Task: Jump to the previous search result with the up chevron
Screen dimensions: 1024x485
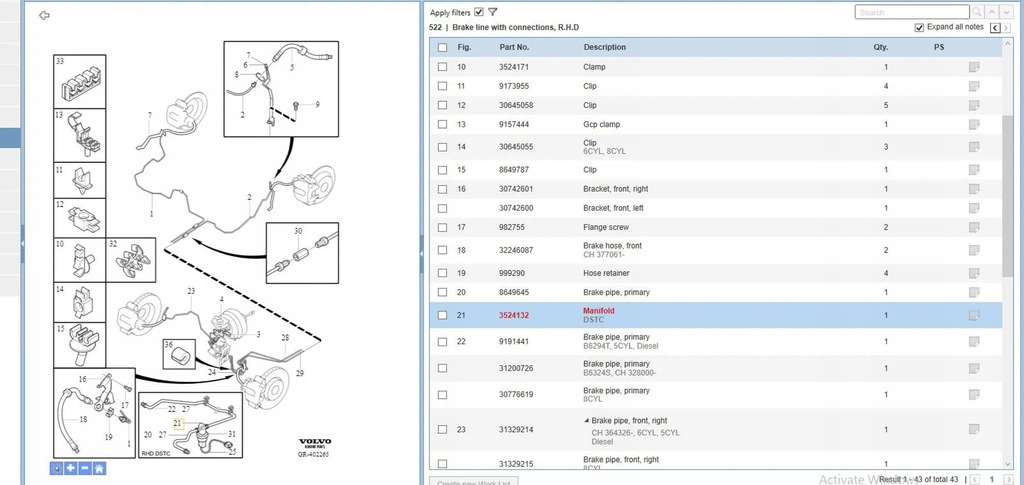Action: [991, 12]
